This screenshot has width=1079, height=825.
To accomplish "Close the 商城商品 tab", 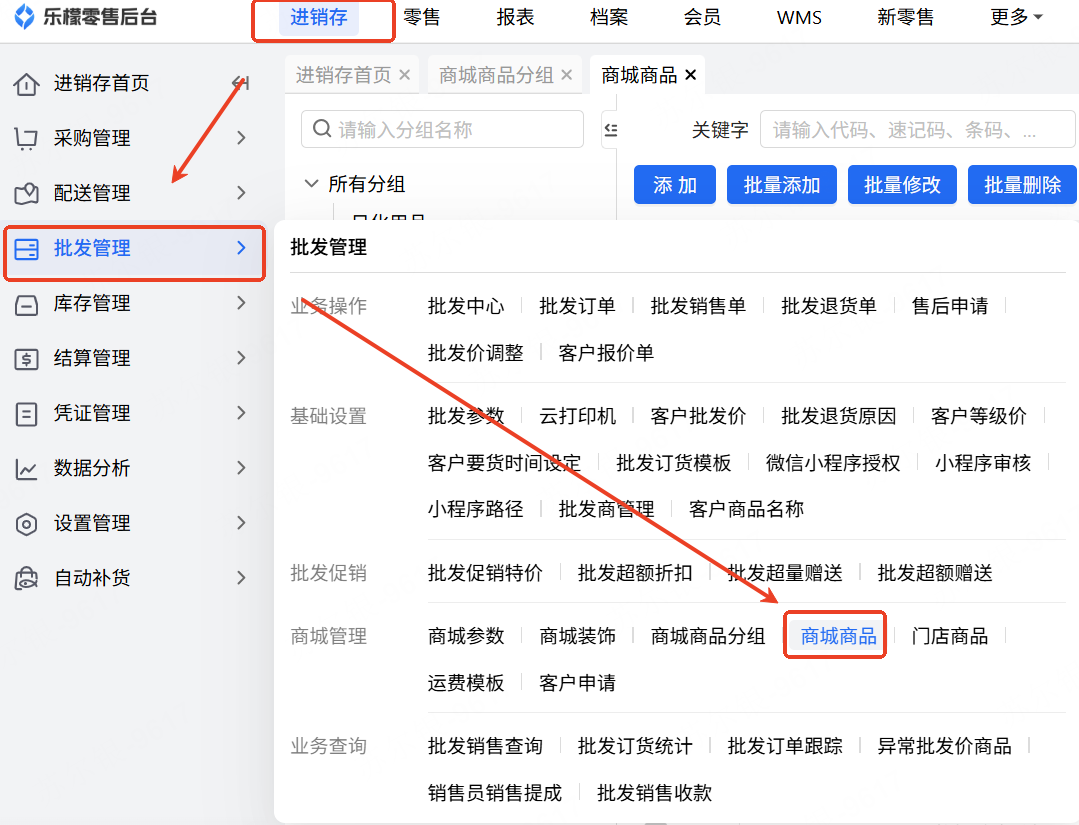I will 690,74.
